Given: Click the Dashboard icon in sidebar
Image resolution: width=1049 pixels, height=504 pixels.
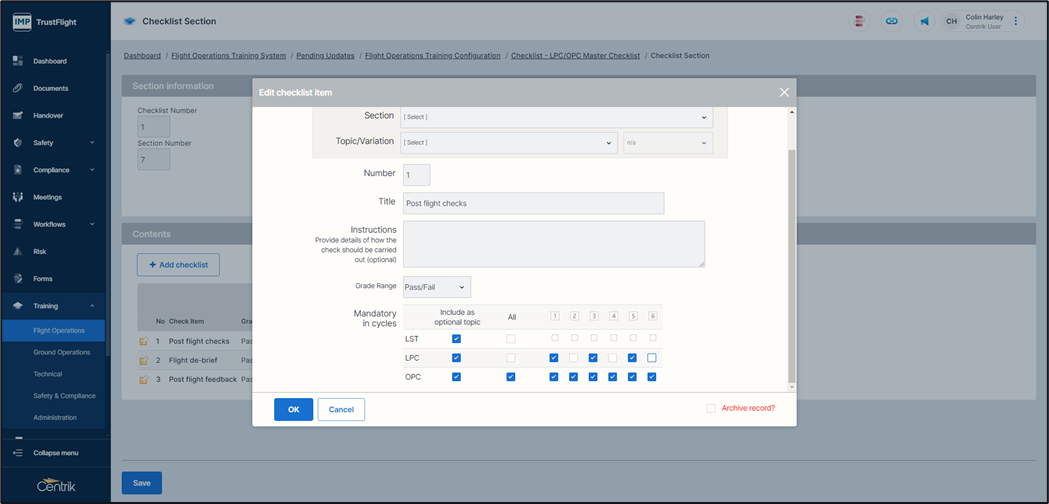Looking at the screenshot, I should point(18,61).
